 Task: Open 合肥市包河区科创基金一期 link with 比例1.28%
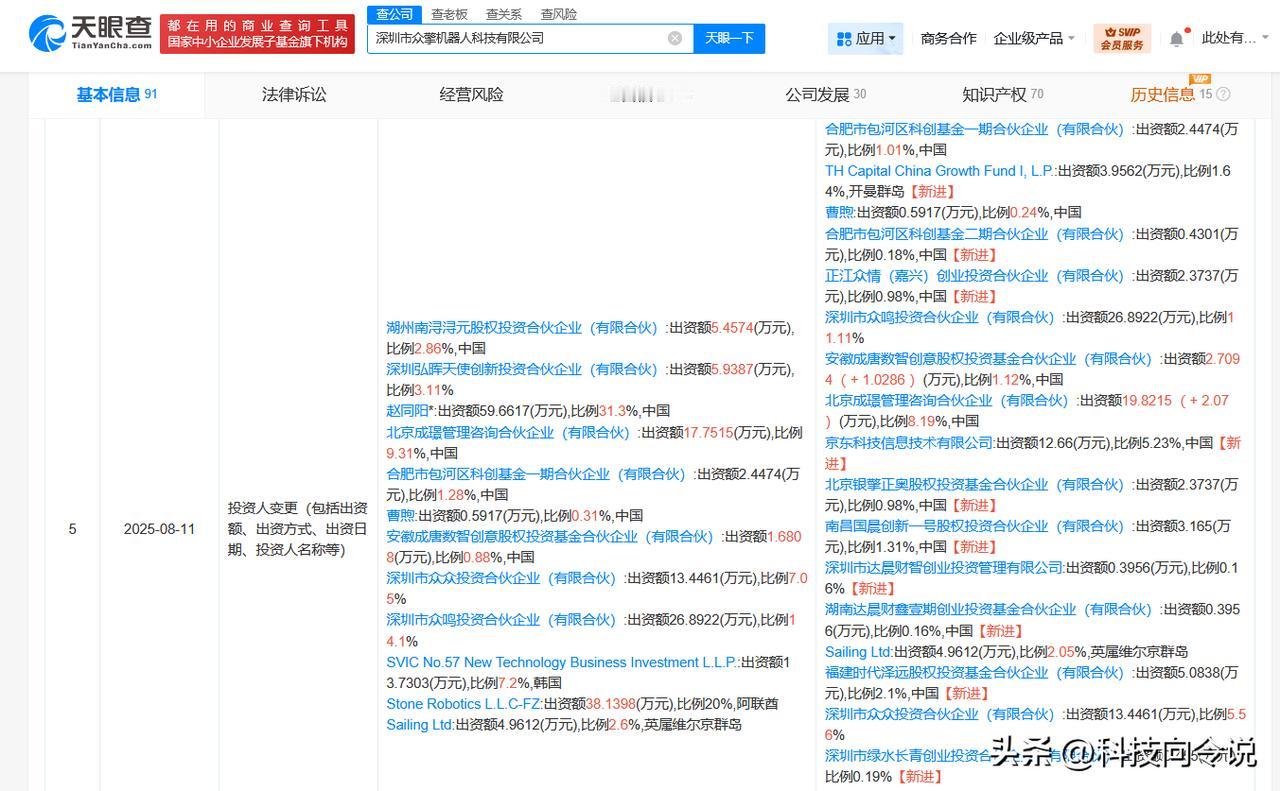[536, 474]
